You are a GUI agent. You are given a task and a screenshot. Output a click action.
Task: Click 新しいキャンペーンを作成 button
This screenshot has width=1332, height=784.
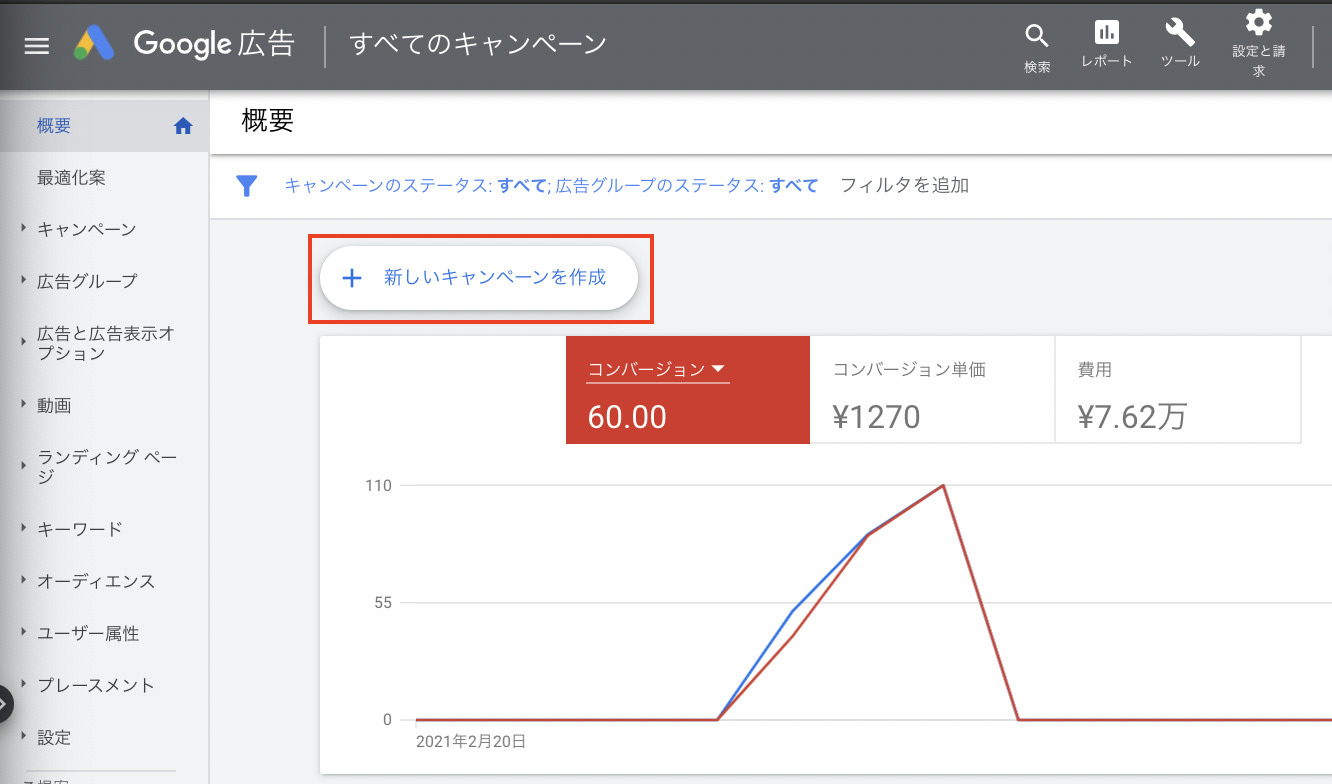(x=478, y=278)
